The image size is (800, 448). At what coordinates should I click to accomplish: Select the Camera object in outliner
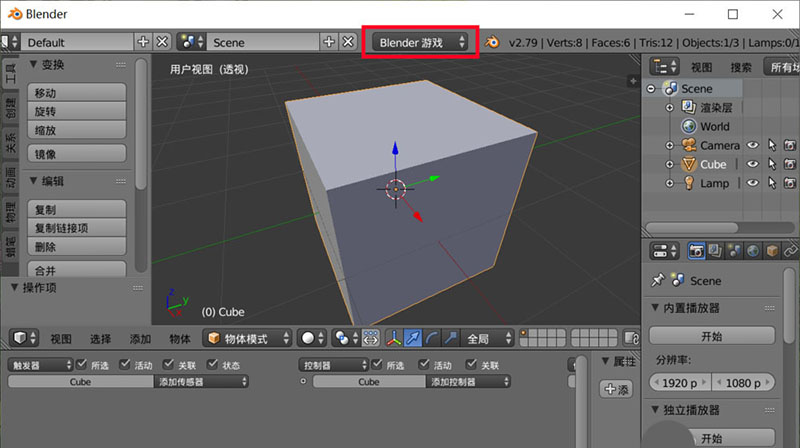click(x=719, y=145)
